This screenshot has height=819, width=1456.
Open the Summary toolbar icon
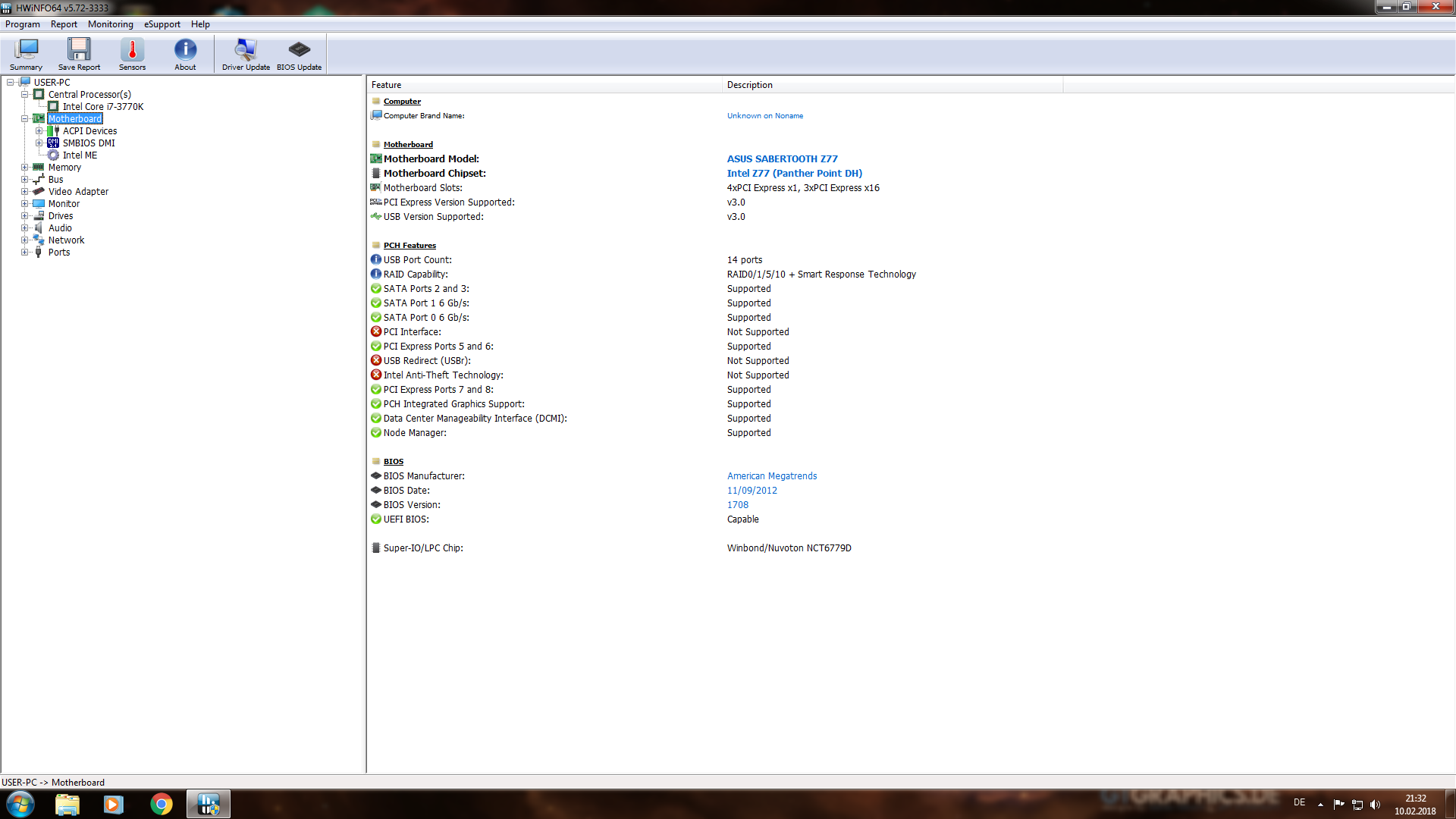pyautogui.click(x=26, y=54)
